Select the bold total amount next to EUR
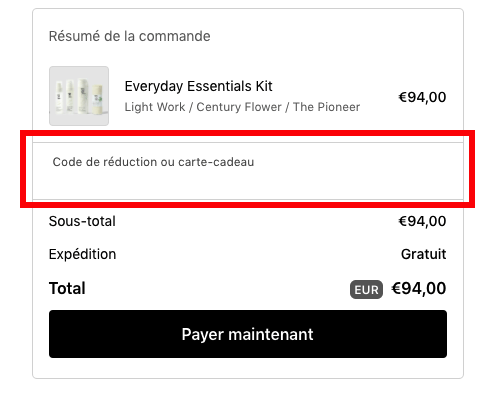486x401 pixels. point(419,289)
